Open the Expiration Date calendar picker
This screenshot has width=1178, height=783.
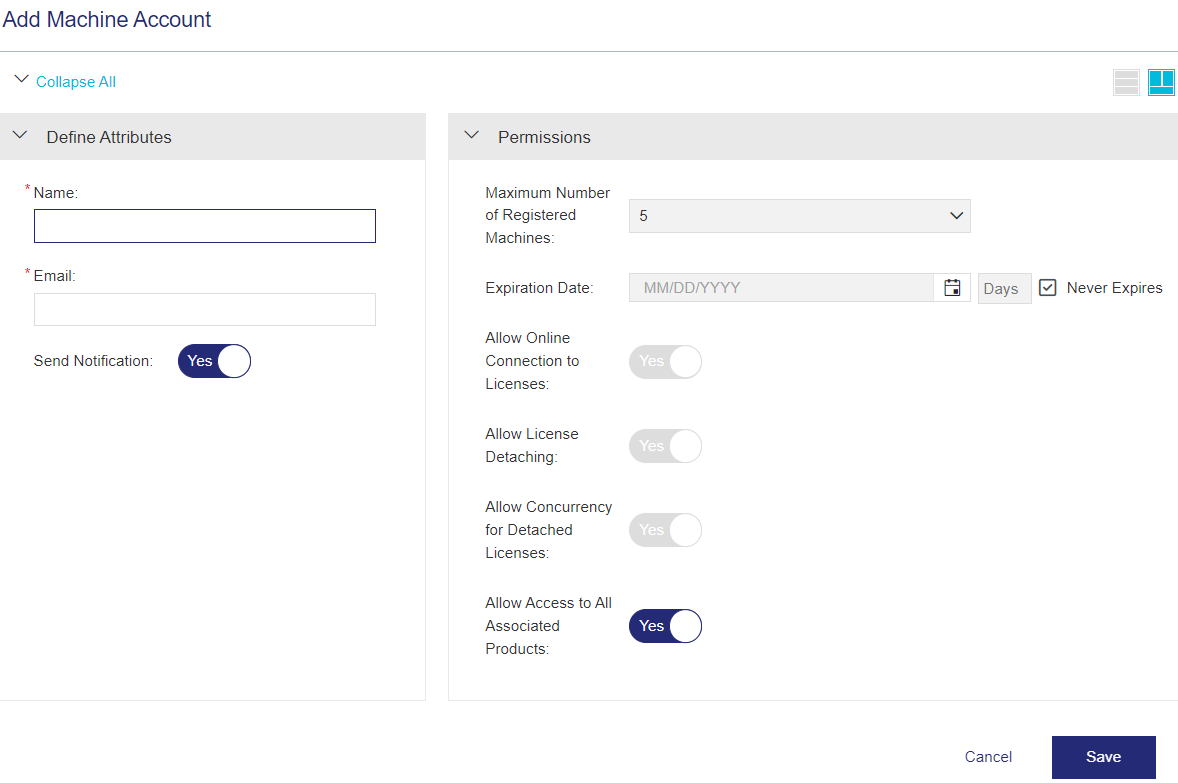952,288
